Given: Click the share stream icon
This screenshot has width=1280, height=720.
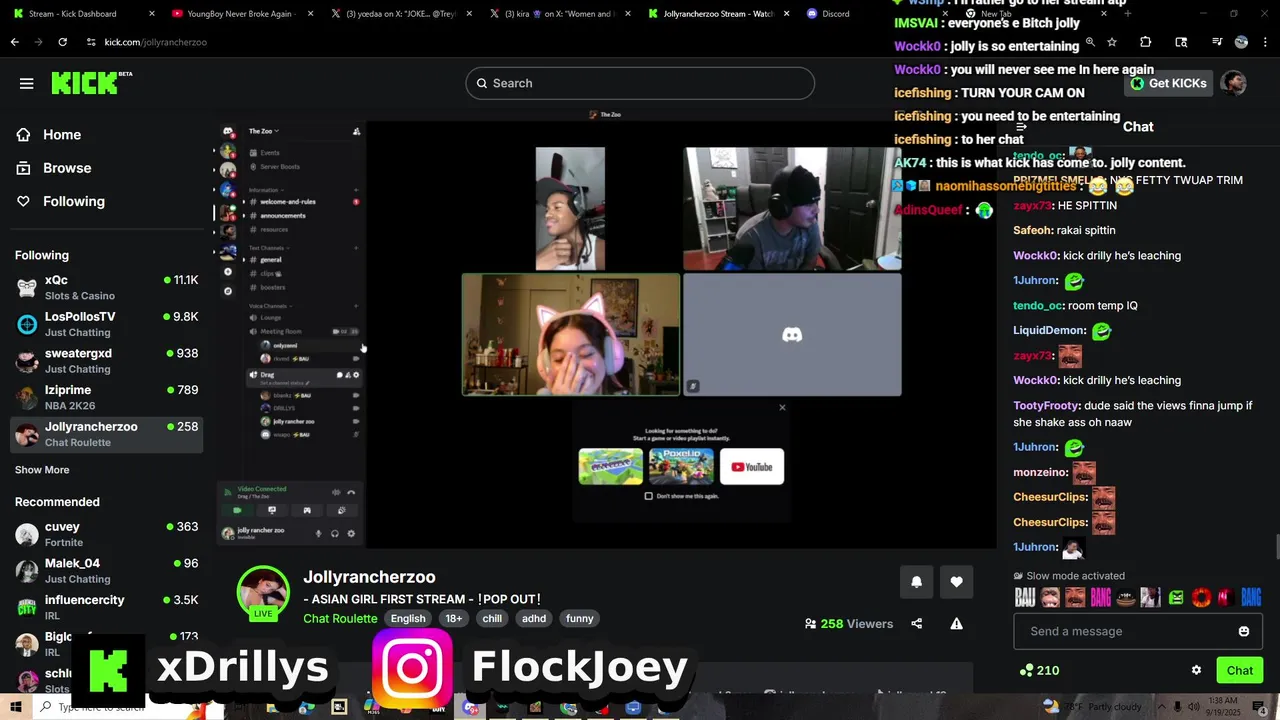Looking at the screenshot, I should tap(916, 624).
